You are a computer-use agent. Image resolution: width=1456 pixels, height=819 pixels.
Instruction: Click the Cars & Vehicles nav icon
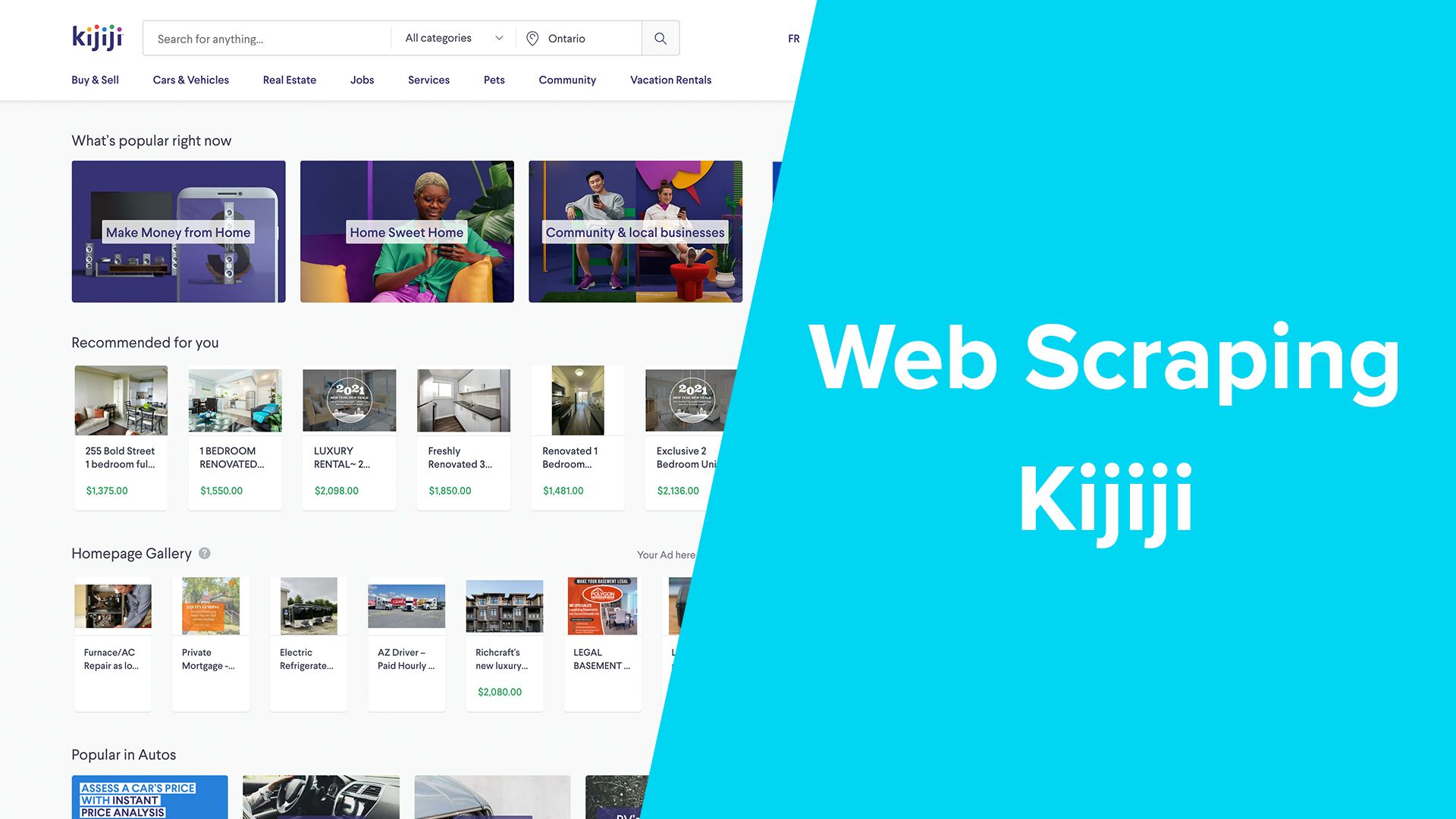[x=191, y=79]
